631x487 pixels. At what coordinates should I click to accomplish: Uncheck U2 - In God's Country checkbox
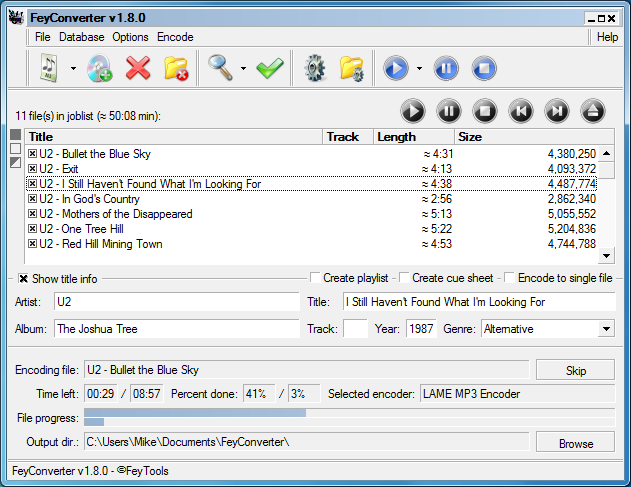[x=33, y=198]
